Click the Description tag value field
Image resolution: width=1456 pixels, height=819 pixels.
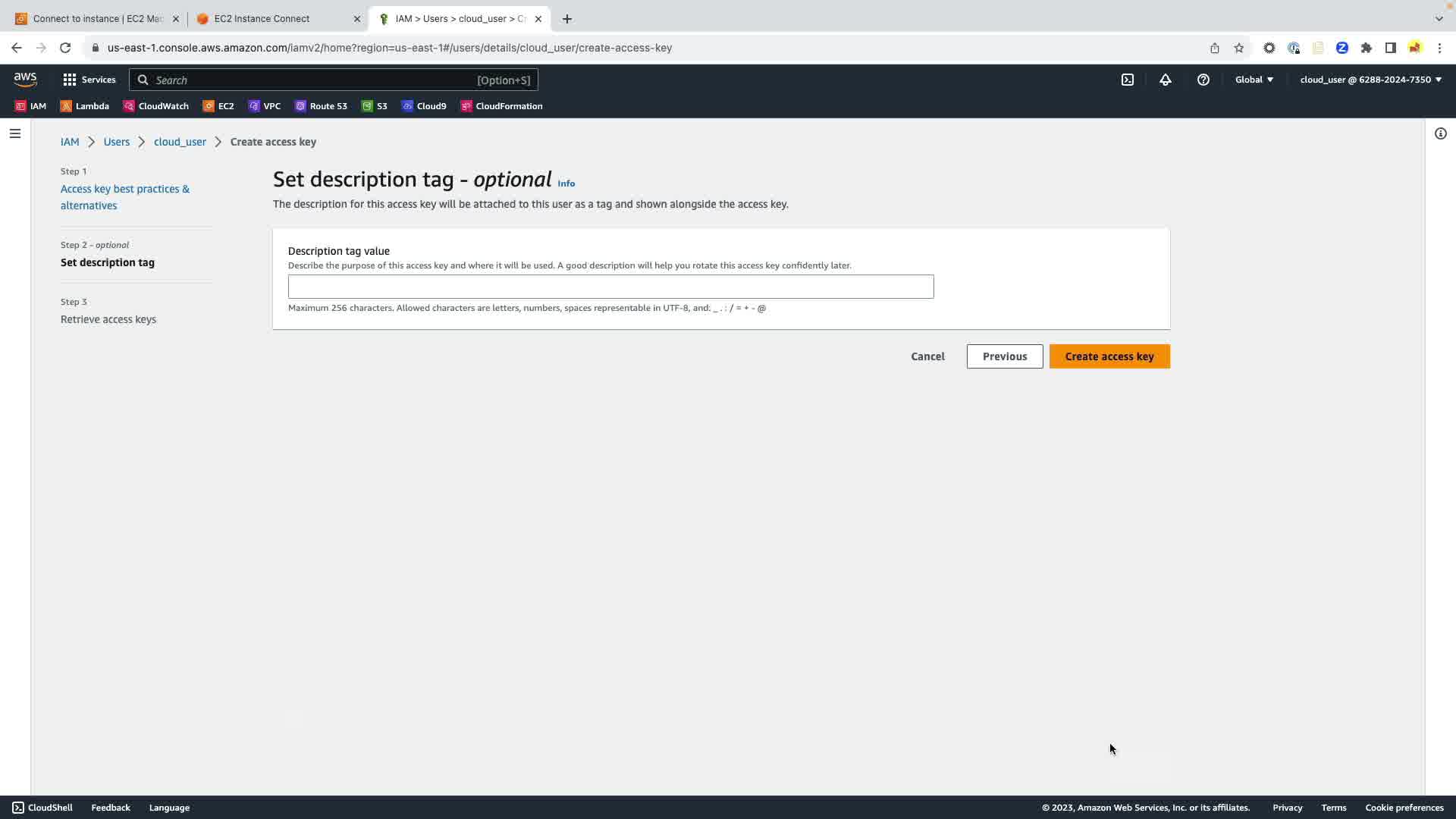click(610, 287)
